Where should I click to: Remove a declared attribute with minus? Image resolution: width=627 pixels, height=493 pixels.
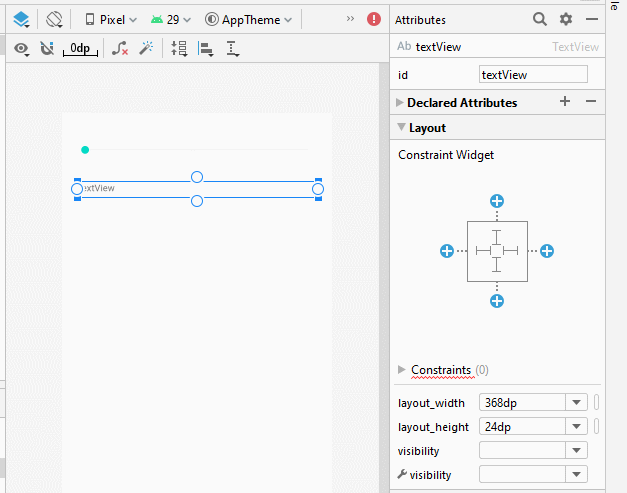[x=591, y=101]
